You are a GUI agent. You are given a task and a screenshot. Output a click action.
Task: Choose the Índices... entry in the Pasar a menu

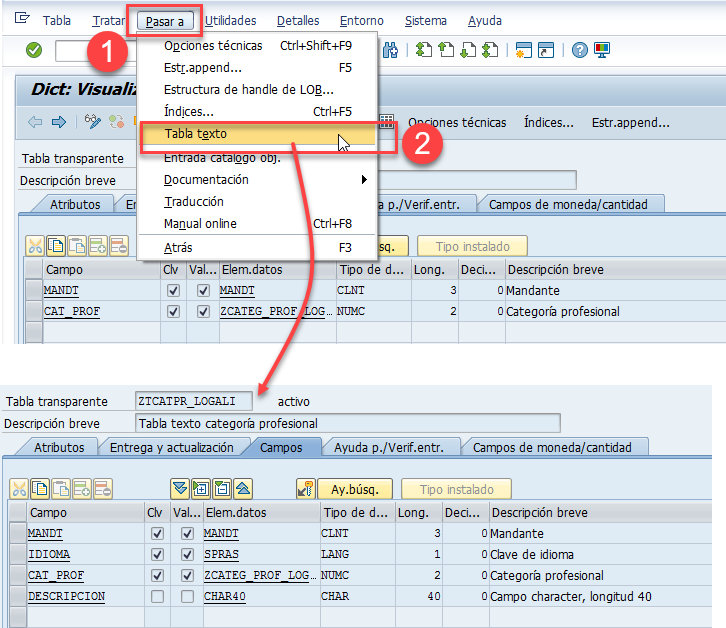coord(258,112)
